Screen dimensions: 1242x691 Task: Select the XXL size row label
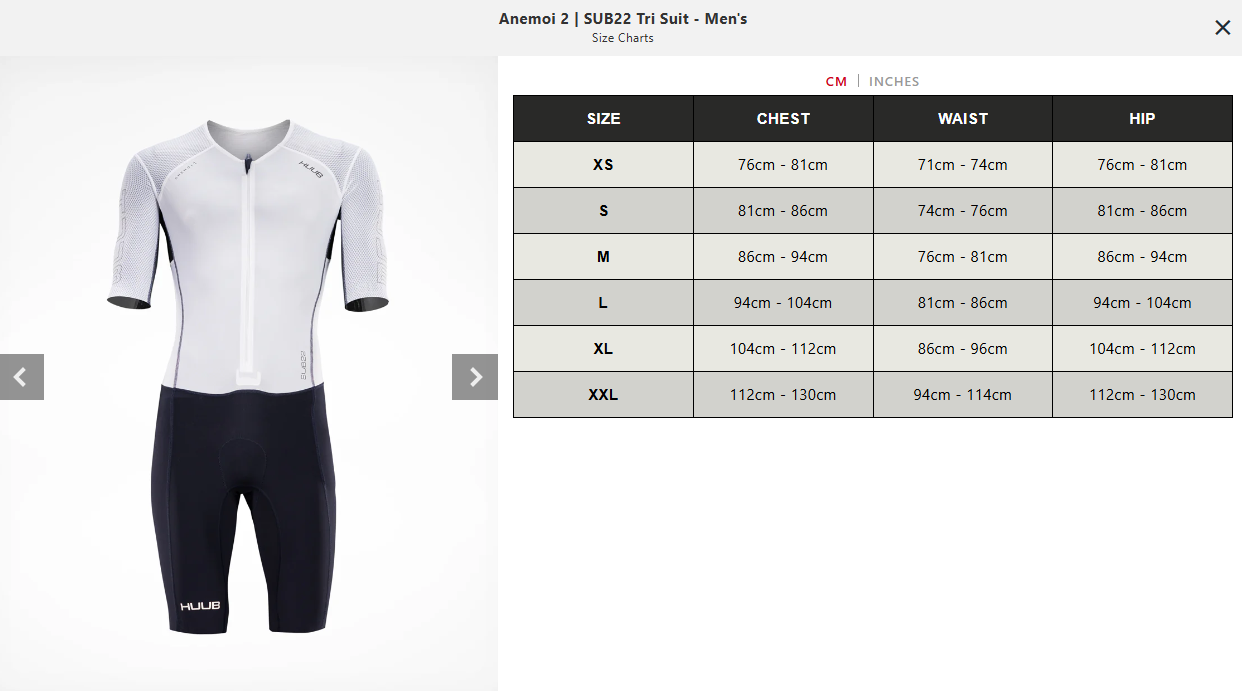(603, 395)
